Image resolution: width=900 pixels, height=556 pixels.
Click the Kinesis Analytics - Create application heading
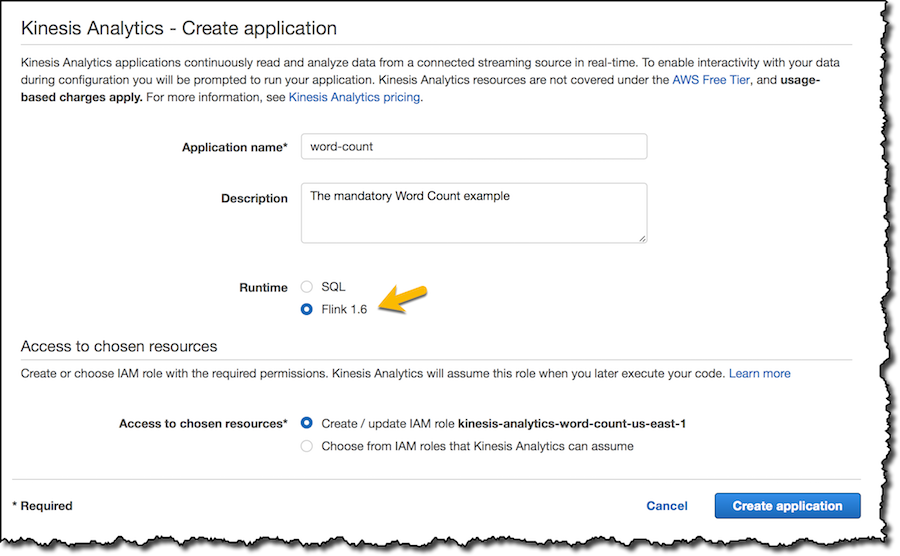tap(179, 28)
